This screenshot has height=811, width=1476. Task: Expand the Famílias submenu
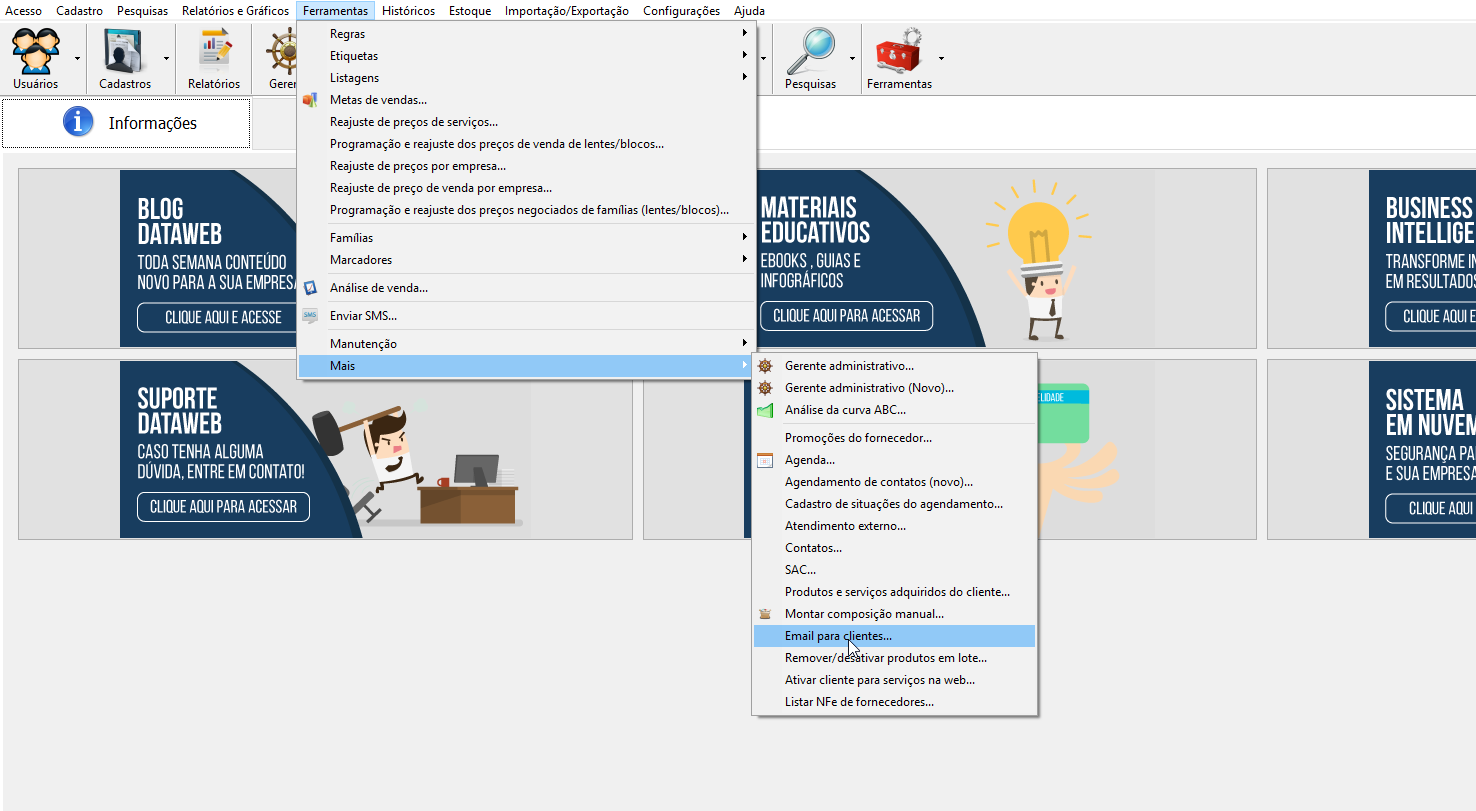pyautogui.click(x=527, y=238)
